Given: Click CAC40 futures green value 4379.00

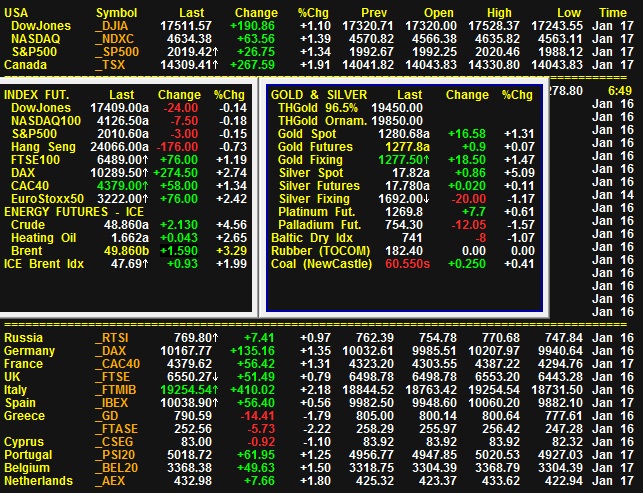Looking at the screenshot, I should 122,186.
